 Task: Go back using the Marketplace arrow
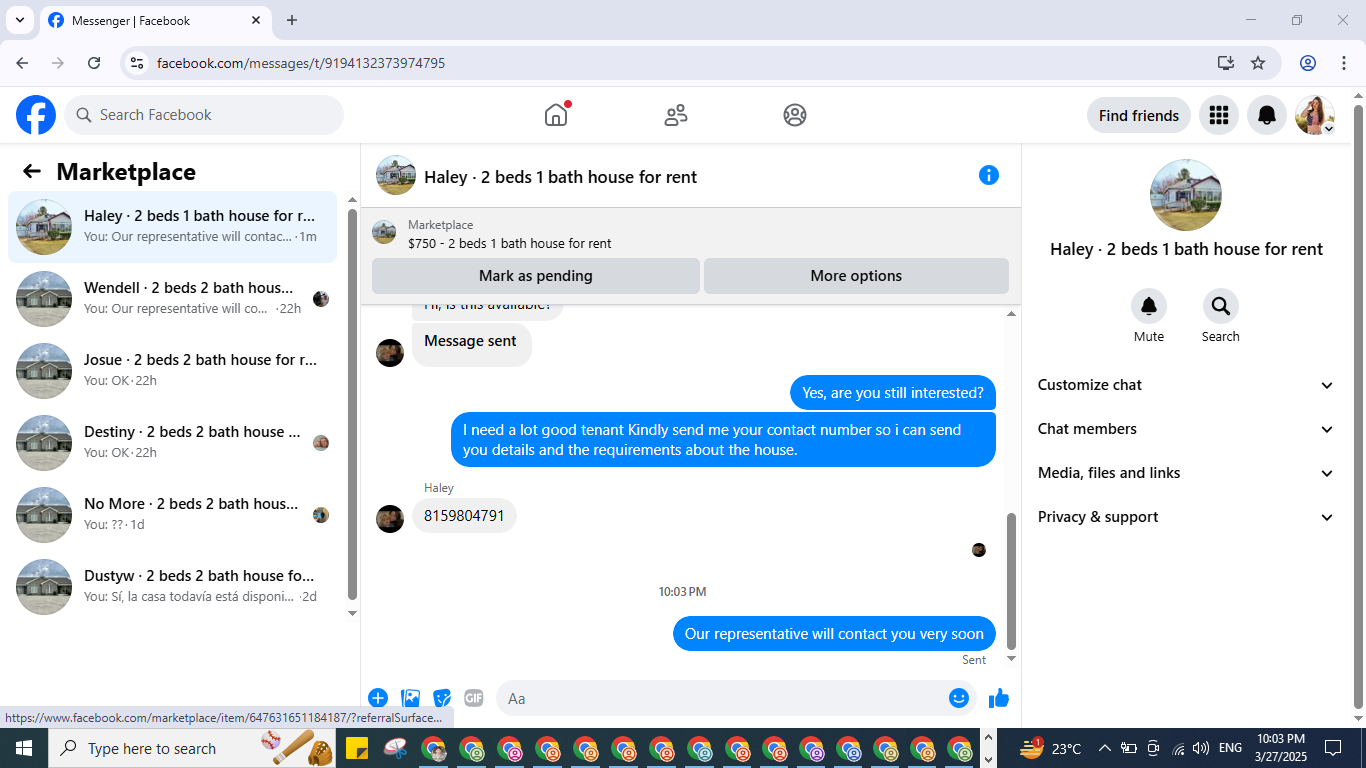[x=32, y=171]
